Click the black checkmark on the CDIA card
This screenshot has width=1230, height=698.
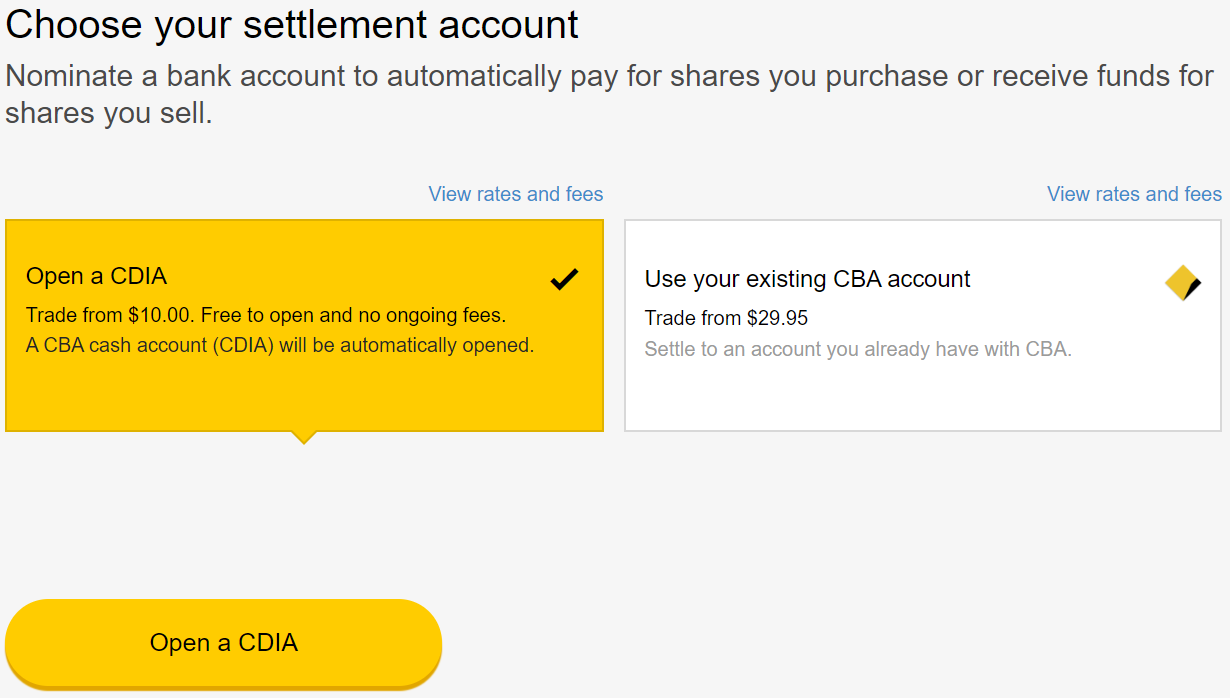pyautogui.click(x=565, y=280)
